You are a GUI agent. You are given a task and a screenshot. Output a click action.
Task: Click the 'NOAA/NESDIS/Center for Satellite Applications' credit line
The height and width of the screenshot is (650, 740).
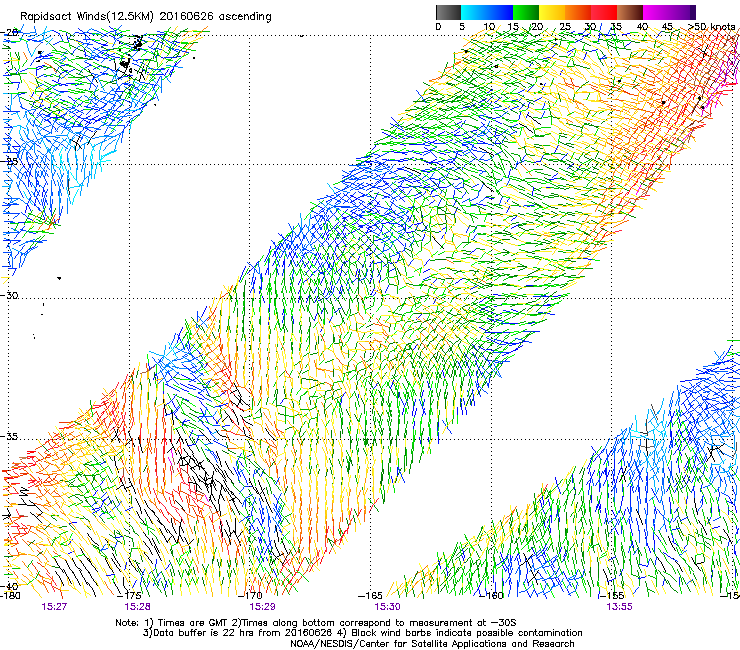(x=432, y=644)
